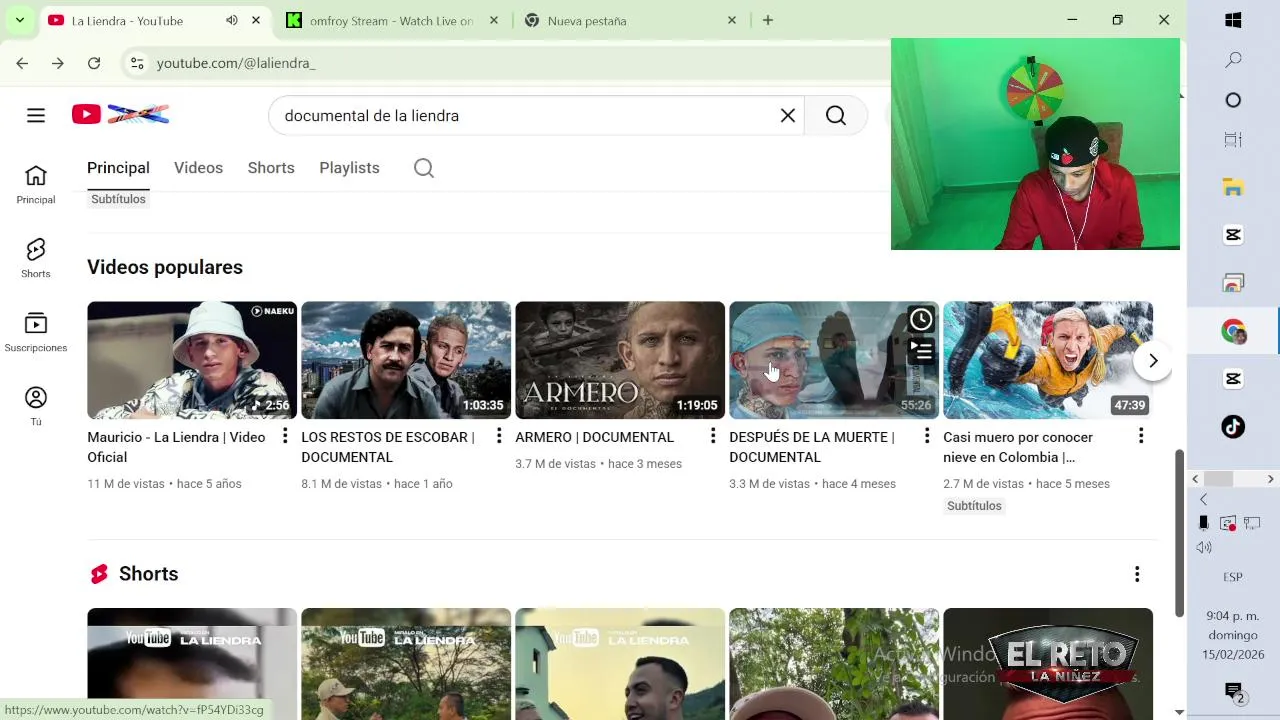Open ARMERO | DOCUMENTAL title link
The height and width of the screenshot is (720, 1280).
594,437
